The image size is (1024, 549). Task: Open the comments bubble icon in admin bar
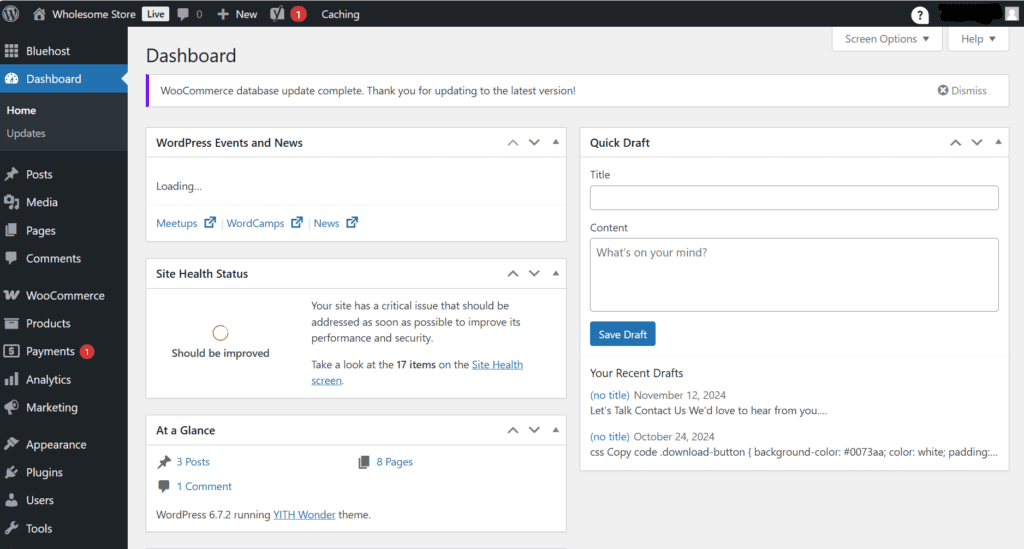pos(183,14)
